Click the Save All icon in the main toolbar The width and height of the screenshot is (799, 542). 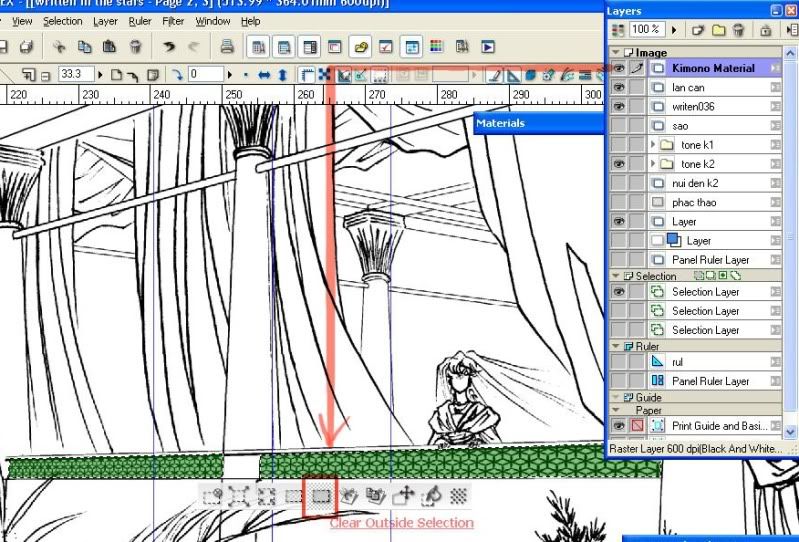click(26, 47)
